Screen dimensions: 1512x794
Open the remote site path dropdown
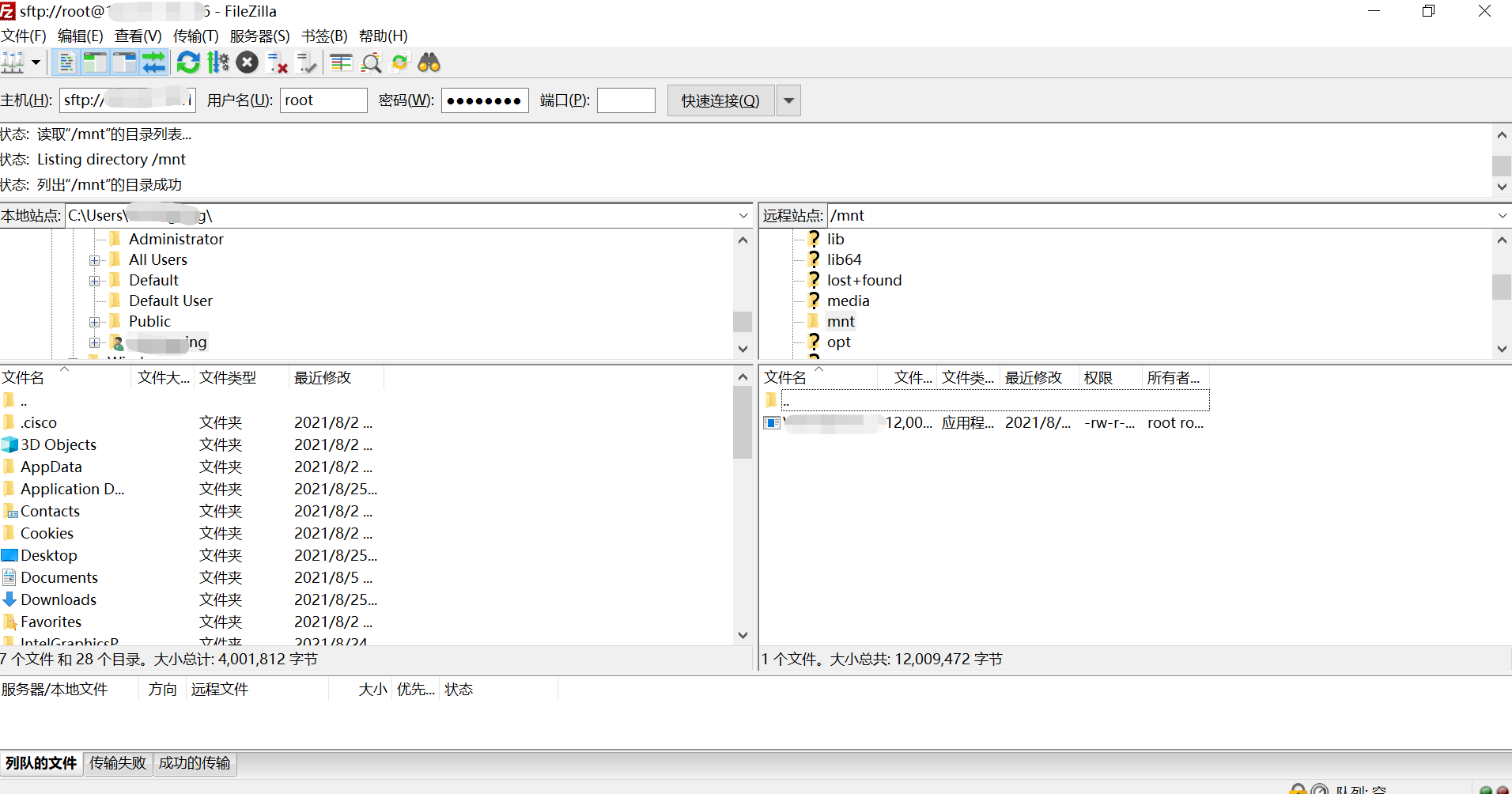point(1502,216)
